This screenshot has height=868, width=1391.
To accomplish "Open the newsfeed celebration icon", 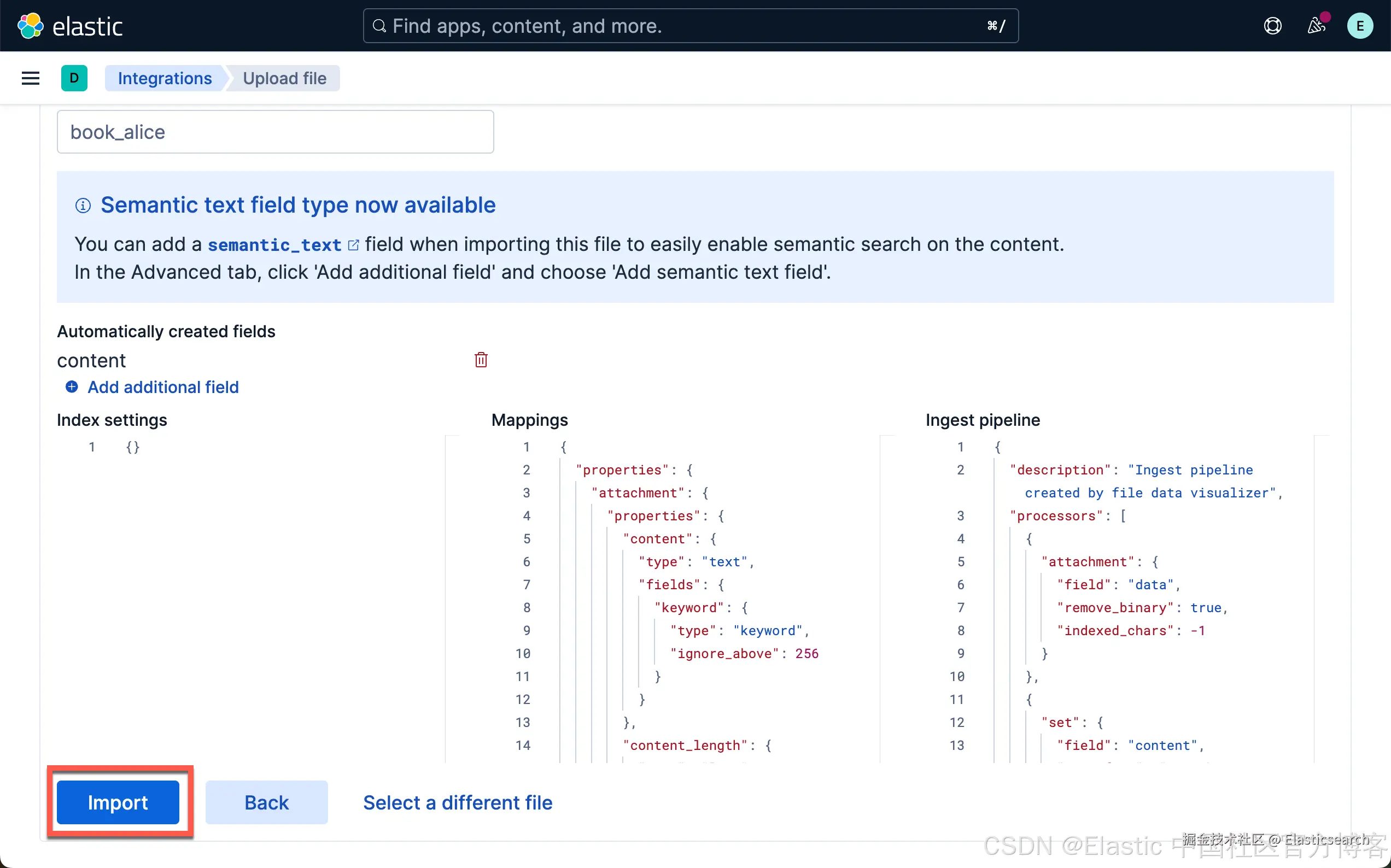I will click(1316, 26).
